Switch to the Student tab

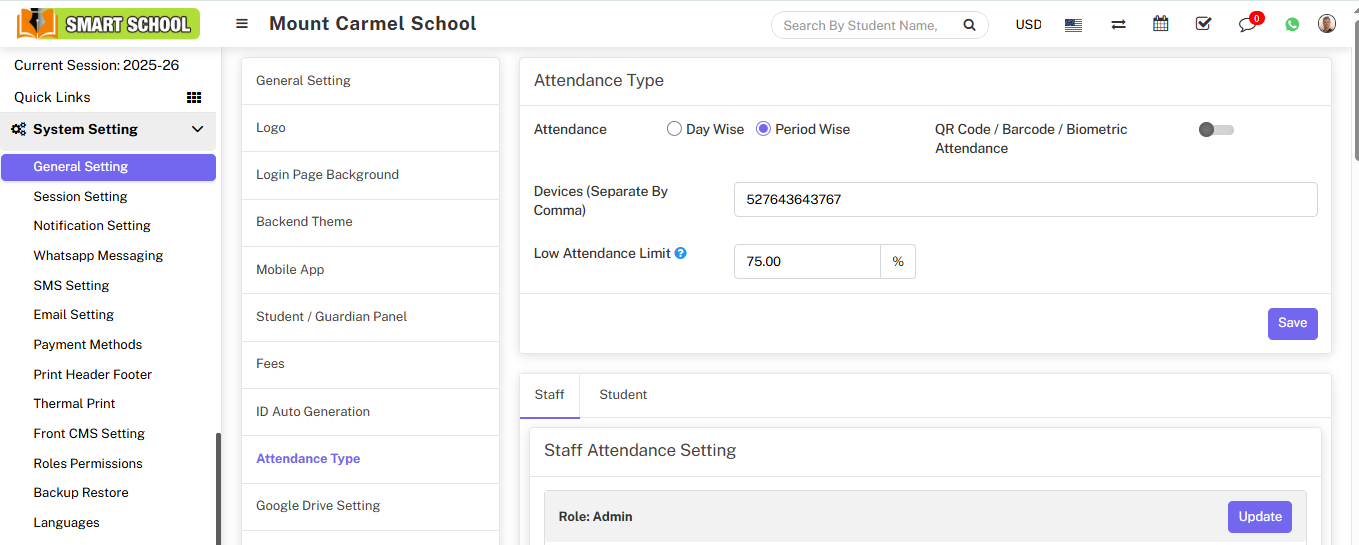click(x=623, y=395)
